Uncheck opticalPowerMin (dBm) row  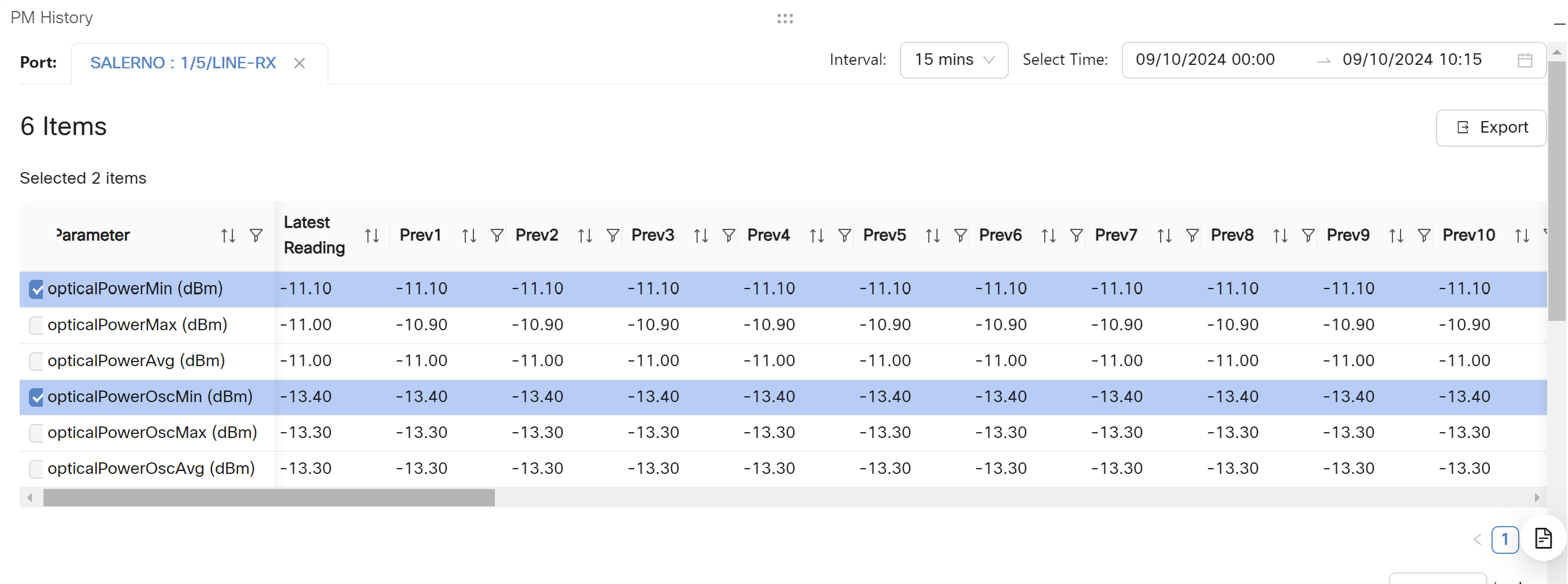(36, 289)
